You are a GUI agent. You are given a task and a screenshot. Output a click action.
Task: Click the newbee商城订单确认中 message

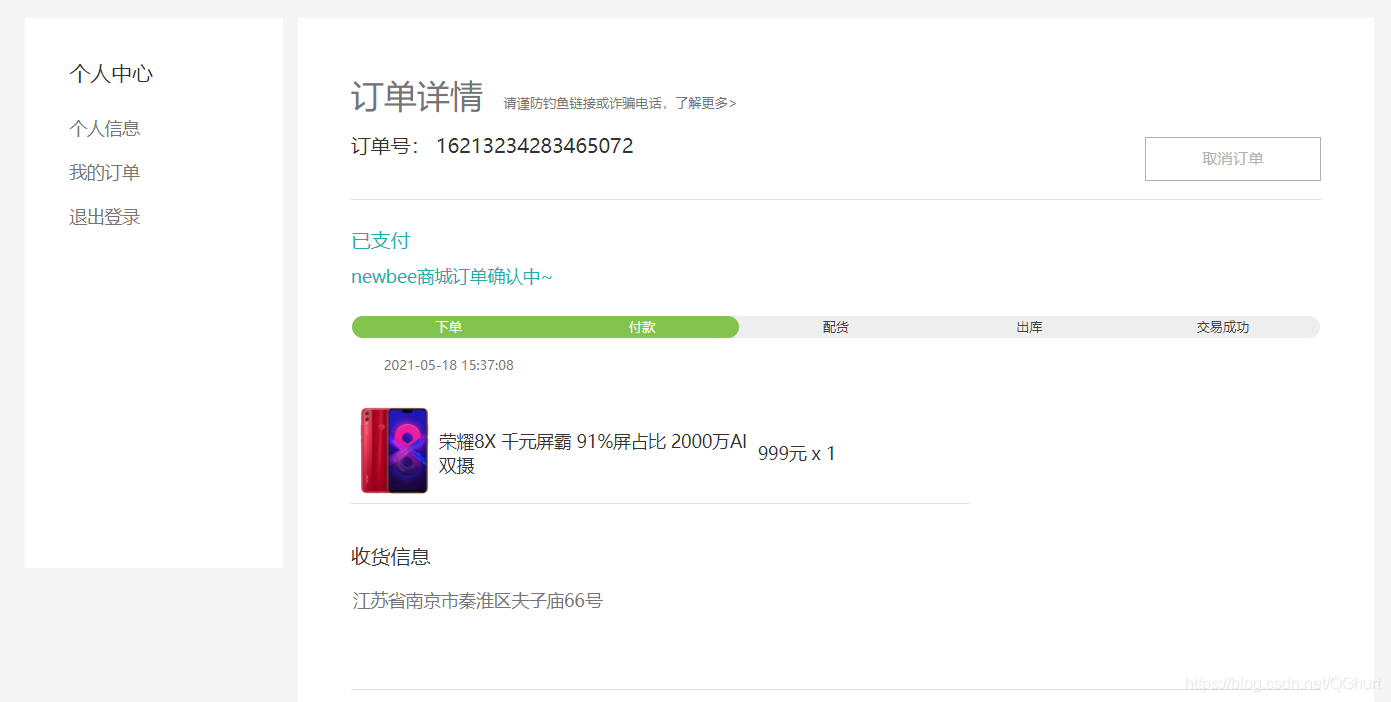(452, 277)
